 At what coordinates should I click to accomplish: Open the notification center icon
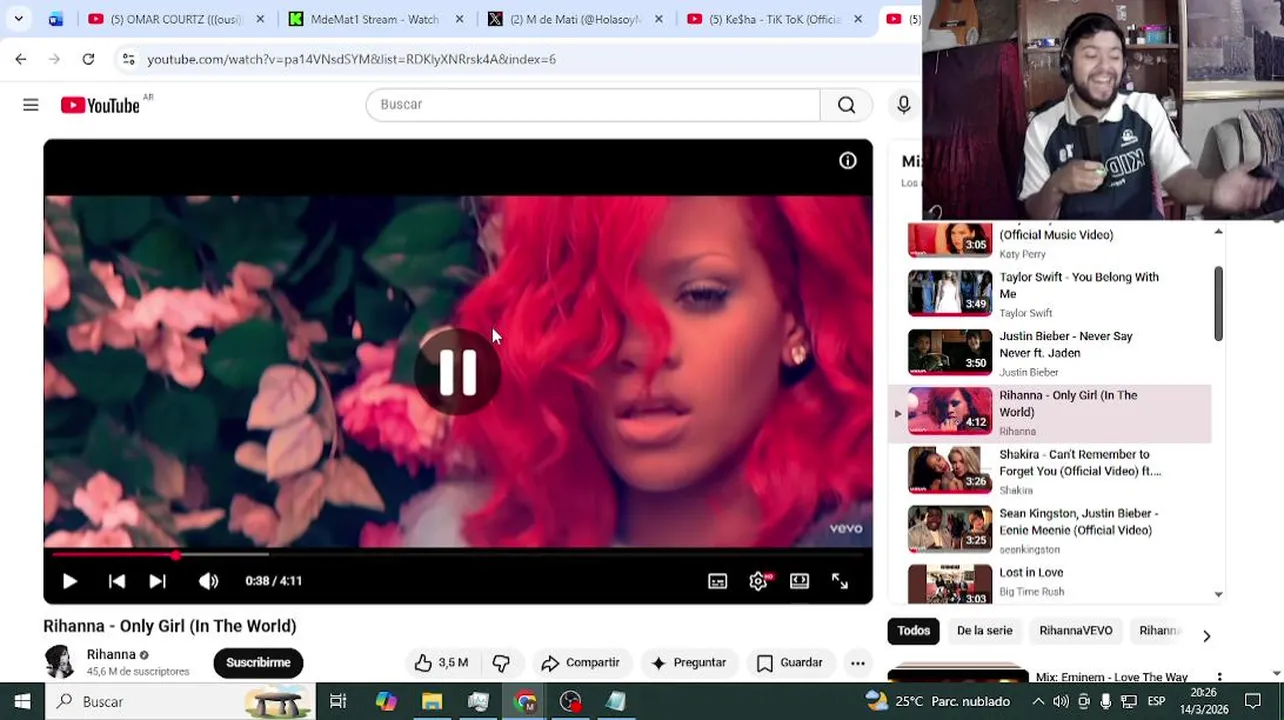click(1253, 702)
